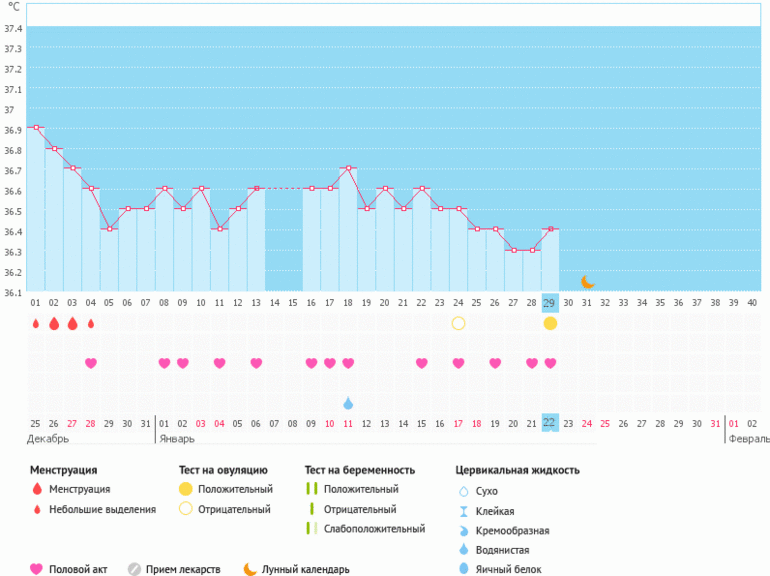Click the small spotting drop on day 04
770x576 pixels.
91,323
